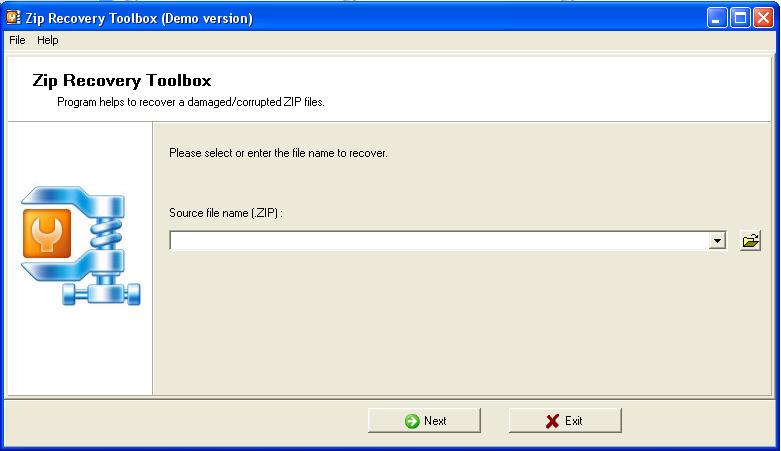Minimize the Zip Recovery Toolbox window
The image size is (781, 451).
tap(717, 18)
